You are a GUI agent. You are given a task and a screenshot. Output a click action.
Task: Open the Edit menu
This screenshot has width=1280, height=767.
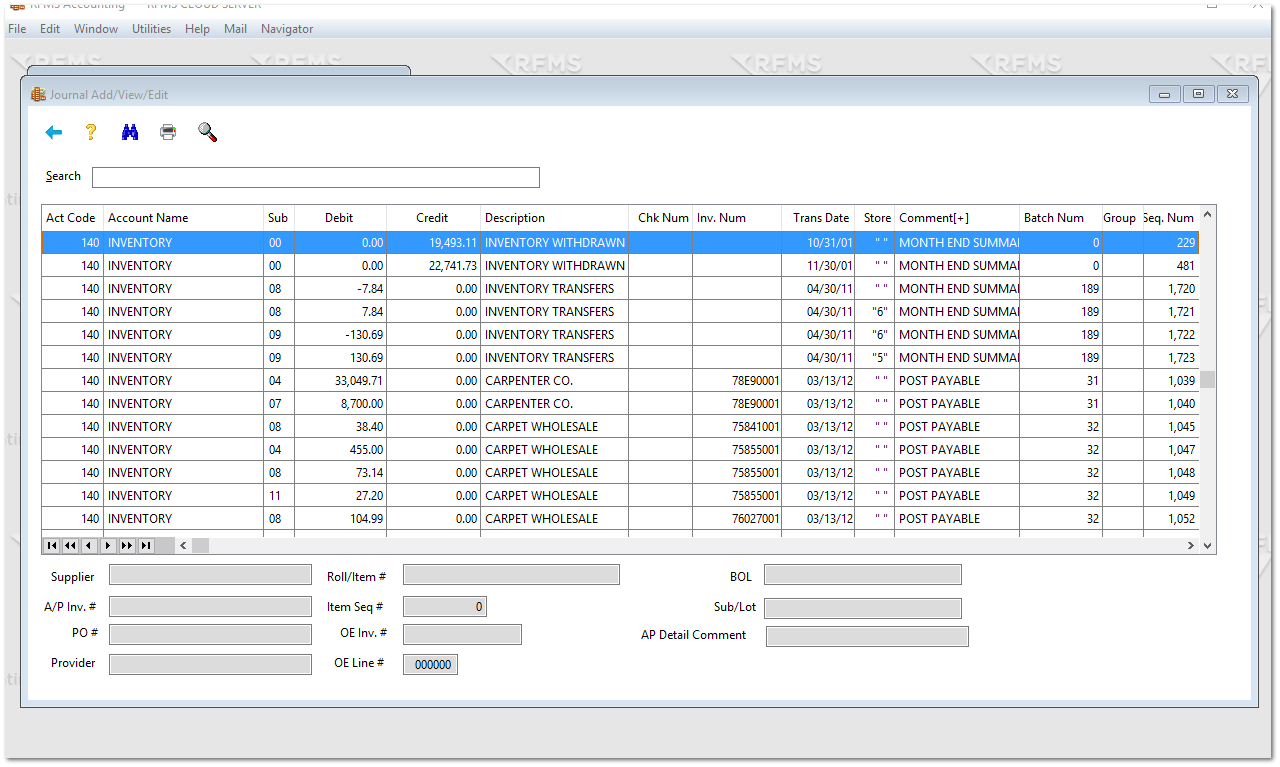(50, 29)
